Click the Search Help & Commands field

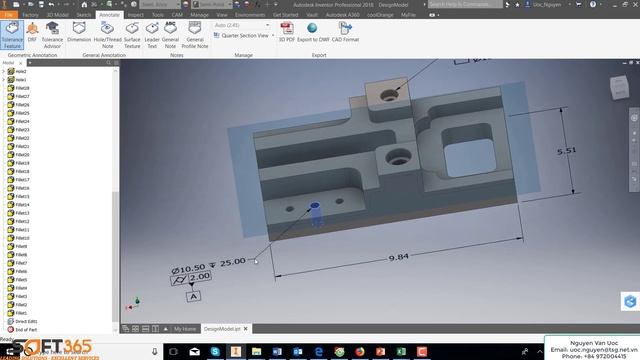pyautogui.click(x=465, y=4)
